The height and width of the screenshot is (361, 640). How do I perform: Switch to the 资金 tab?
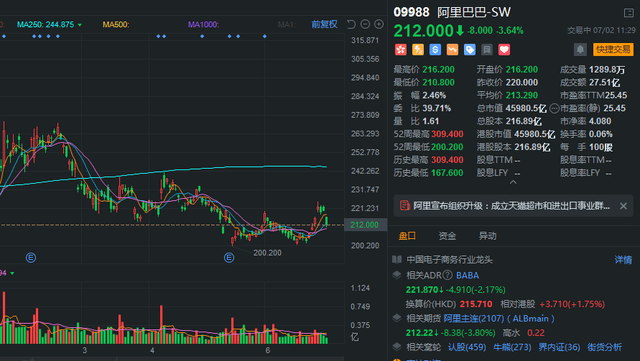point(447,236)
